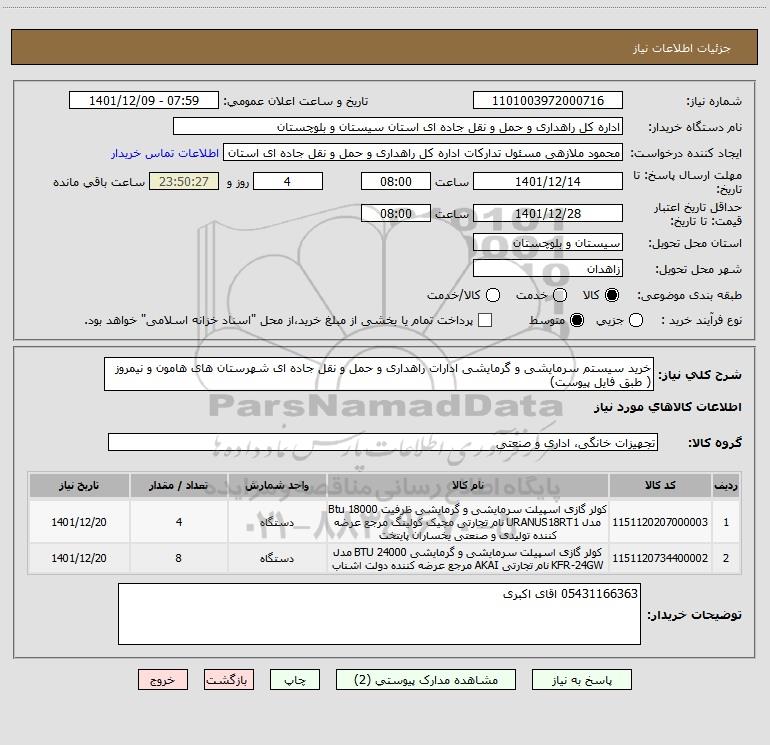Select the کالا/خدمت radio button
The image size is (770, 745).
[493, 295]
